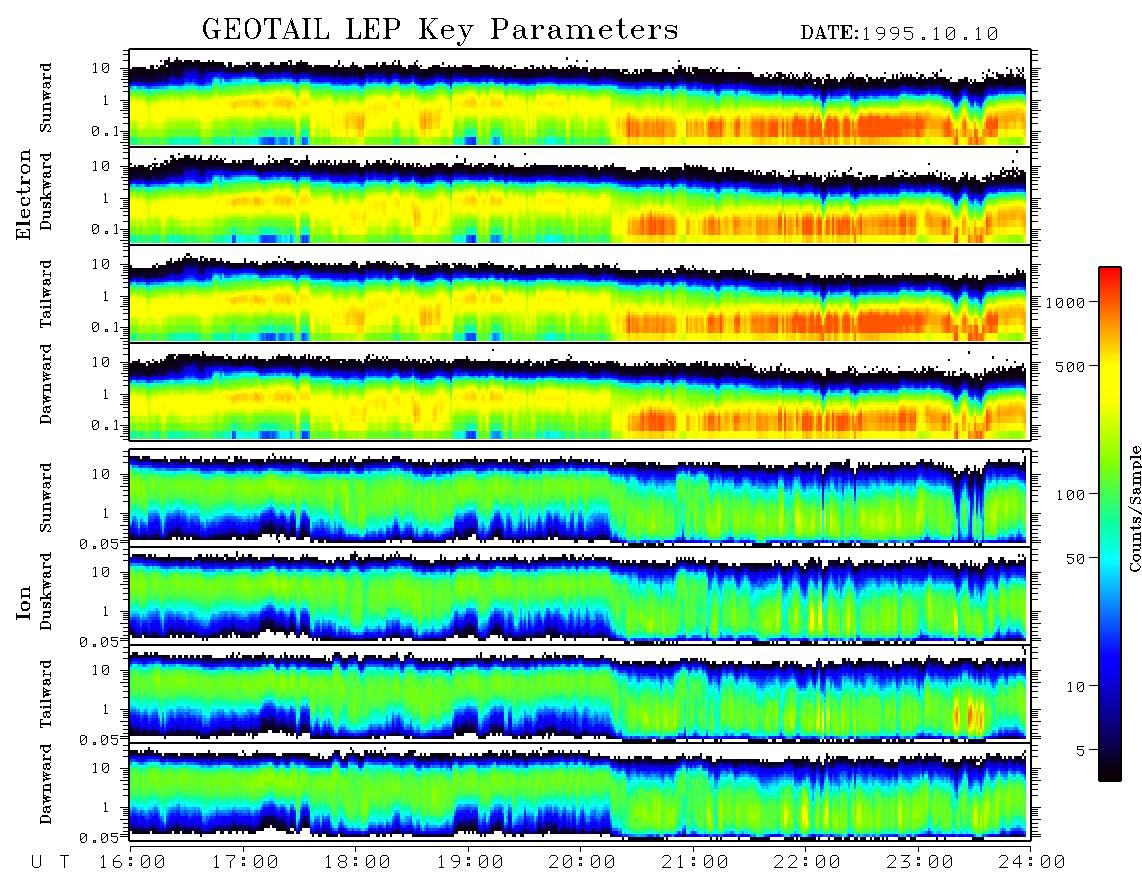Select the Electron Tailward spectrogram panel
Viewport: 1142px width, 880px height.
(x=580, y=294)
